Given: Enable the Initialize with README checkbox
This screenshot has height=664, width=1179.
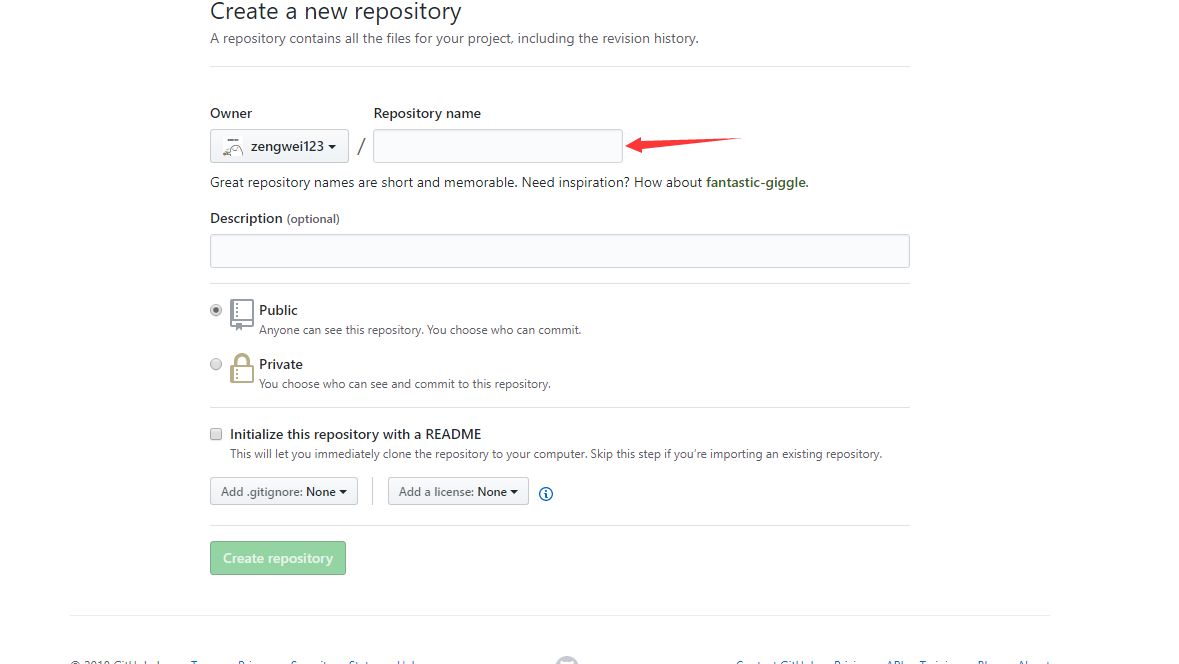Looking at the screenshot, I should click(x=216, y=434).
